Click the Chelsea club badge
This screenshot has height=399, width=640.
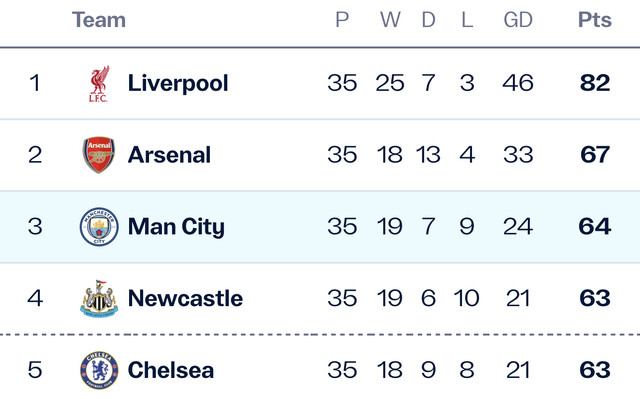click(99, 370)
